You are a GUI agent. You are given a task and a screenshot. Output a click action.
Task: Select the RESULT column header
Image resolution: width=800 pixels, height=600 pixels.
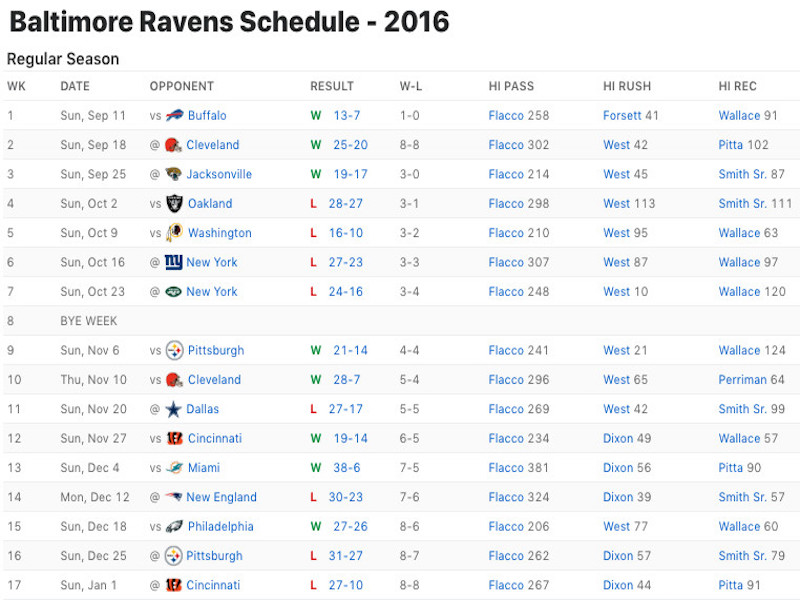point(332,86)
